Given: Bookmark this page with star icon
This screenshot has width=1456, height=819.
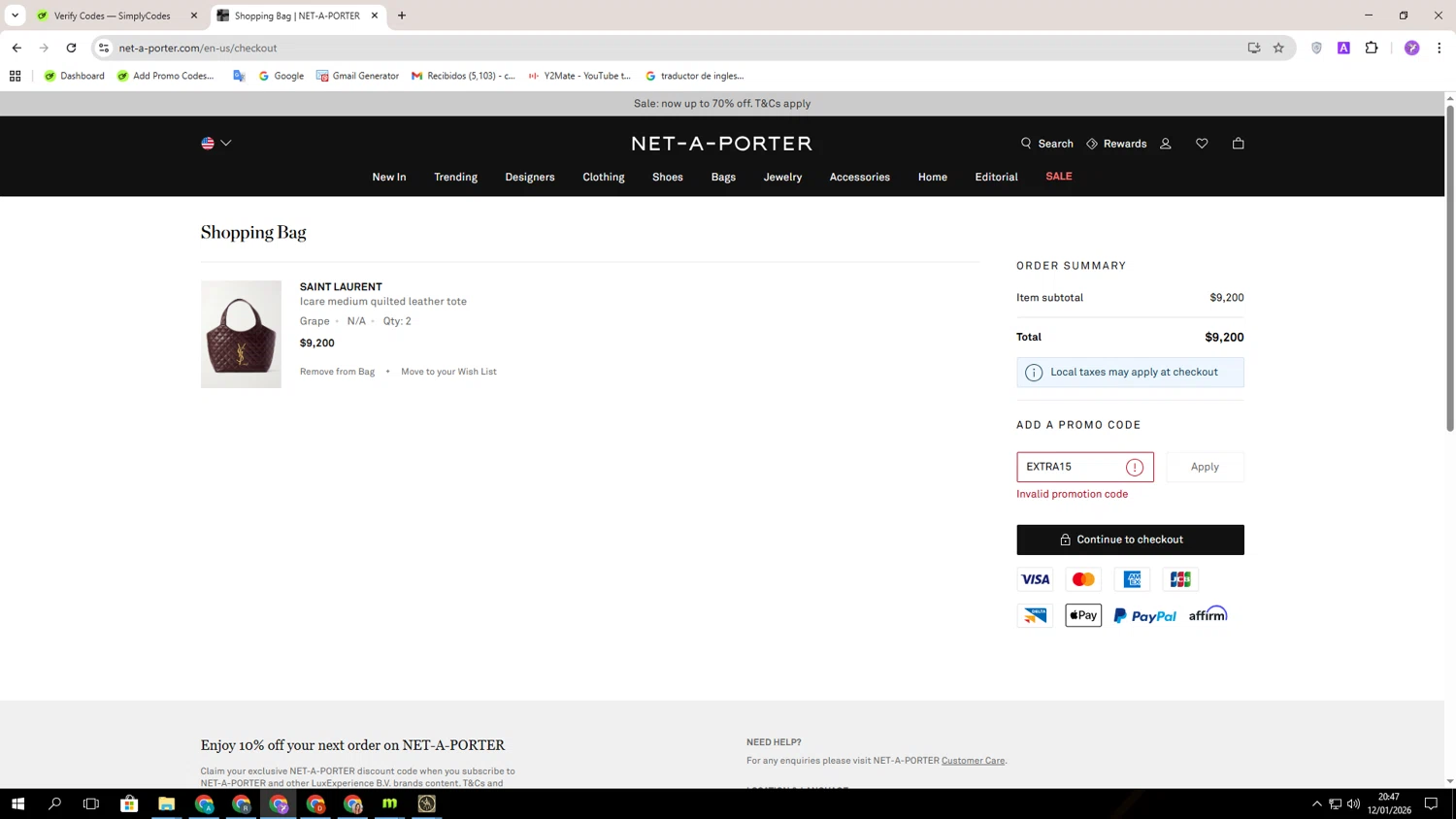Looking at the screenshot, I should pos(1278,48).
